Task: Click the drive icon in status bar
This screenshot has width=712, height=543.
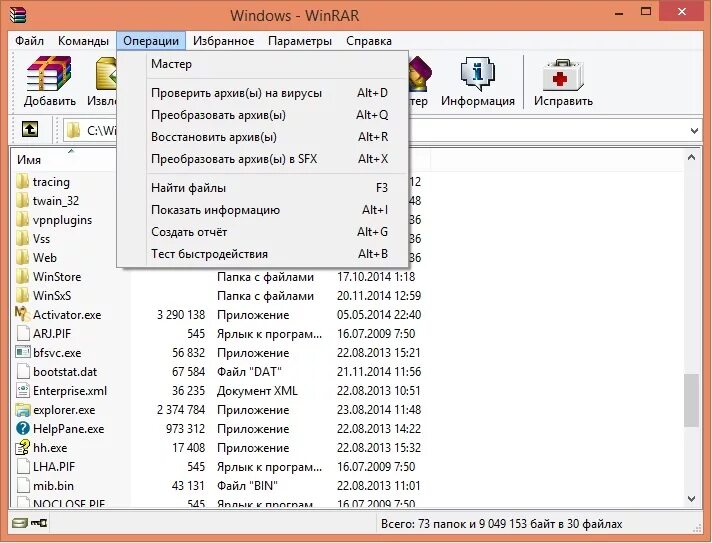Action: (x=20, y=523)
